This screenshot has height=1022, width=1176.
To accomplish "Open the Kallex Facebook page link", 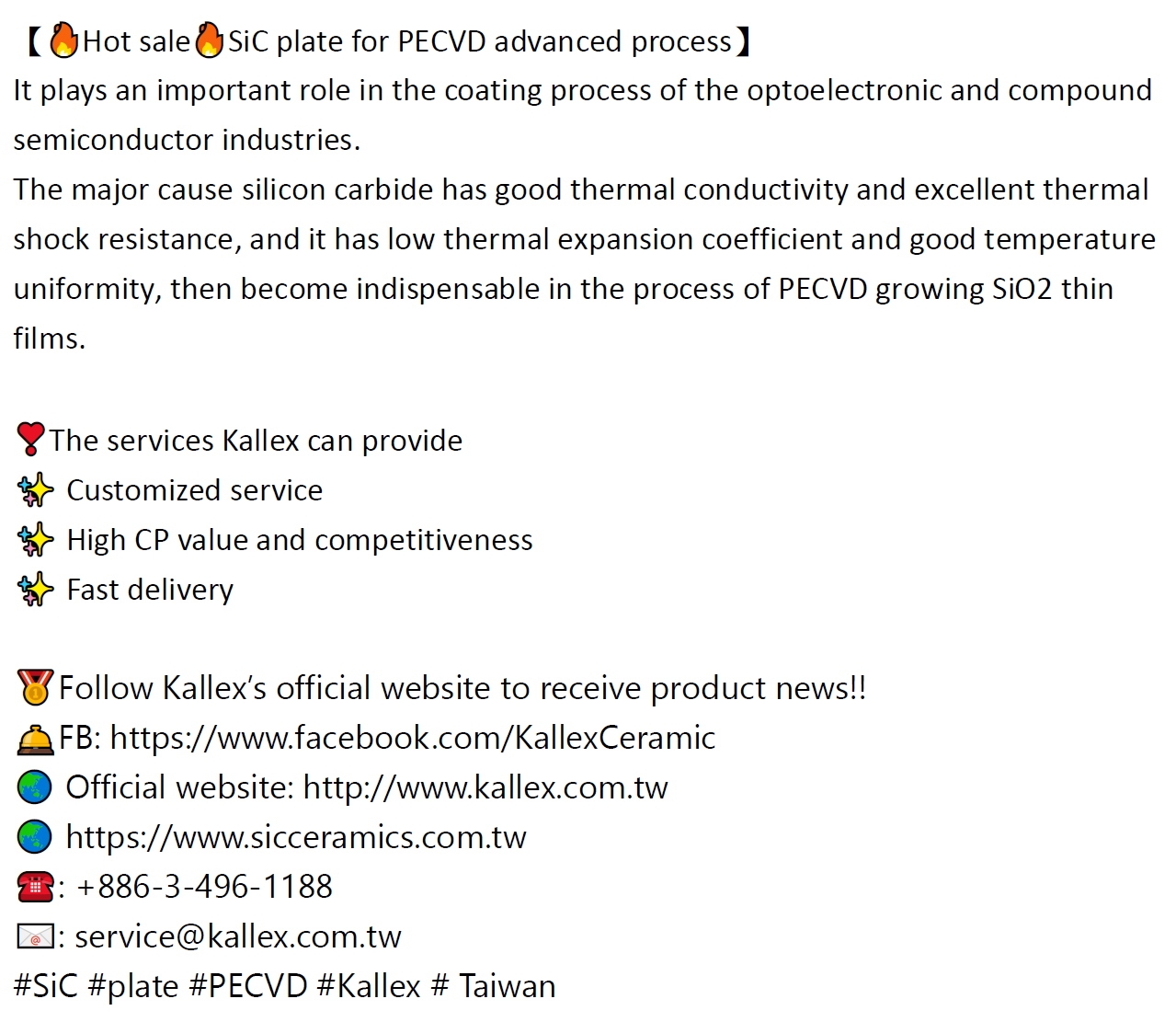I will point(413,738).
